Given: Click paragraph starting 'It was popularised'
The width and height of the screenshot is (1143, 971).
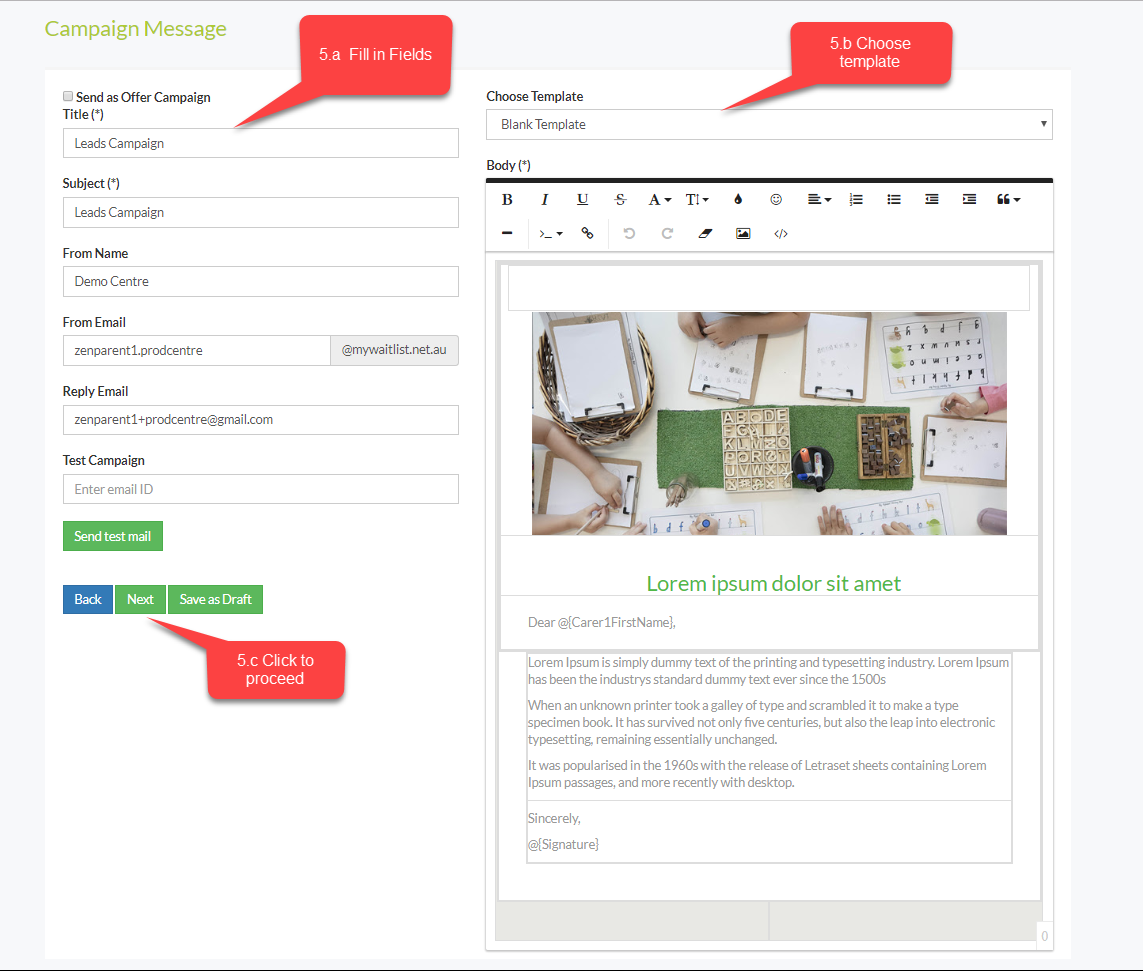Looking at the screenshot, I should point(757,774).
